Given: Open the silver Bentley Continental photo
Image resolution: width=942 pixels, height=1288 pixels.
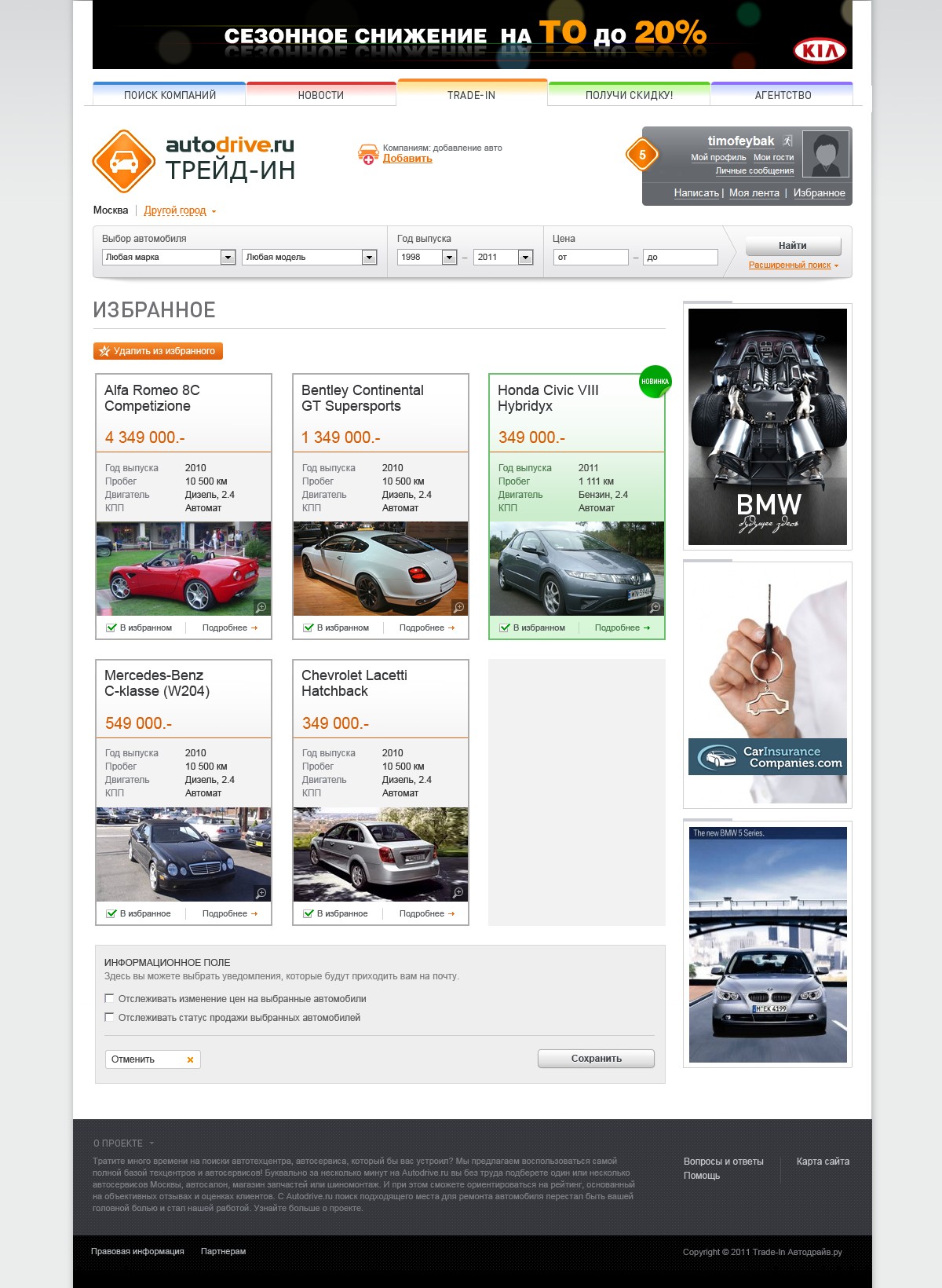Looking at the screenshot, I should click(x=381, y=569).
